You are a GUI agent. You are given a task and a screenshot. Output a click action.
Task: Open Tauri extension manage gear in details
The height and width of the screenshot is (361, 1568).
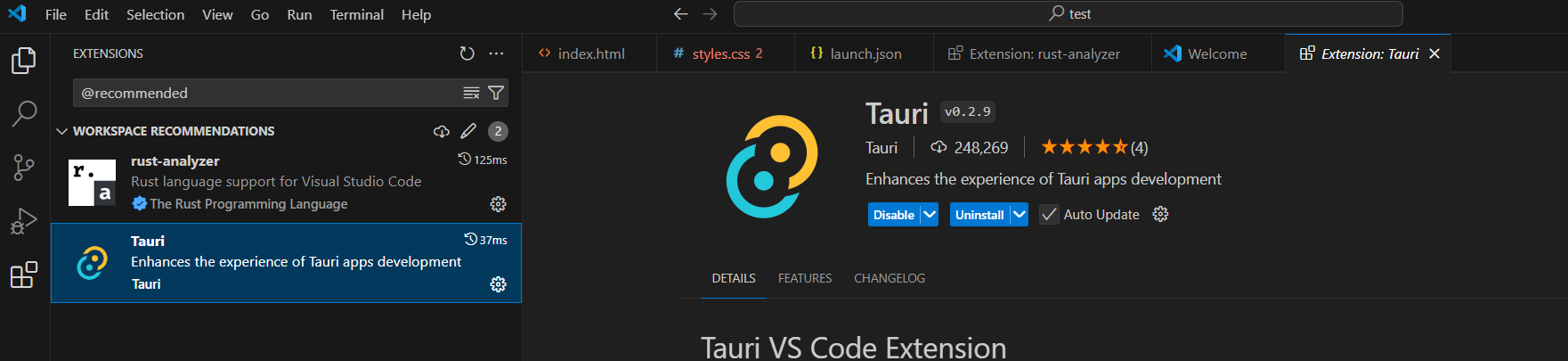[x=1160, y=214]
